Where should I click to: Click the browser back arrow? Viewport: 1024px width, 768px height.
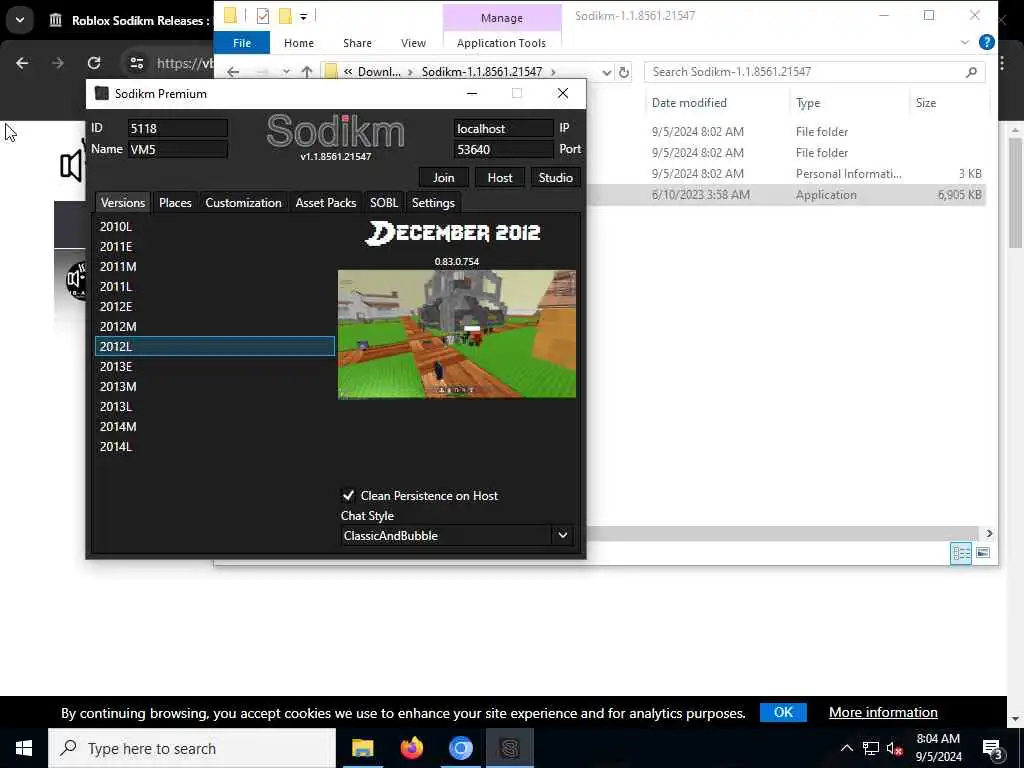pyautogui.click(x=22, y=63)
